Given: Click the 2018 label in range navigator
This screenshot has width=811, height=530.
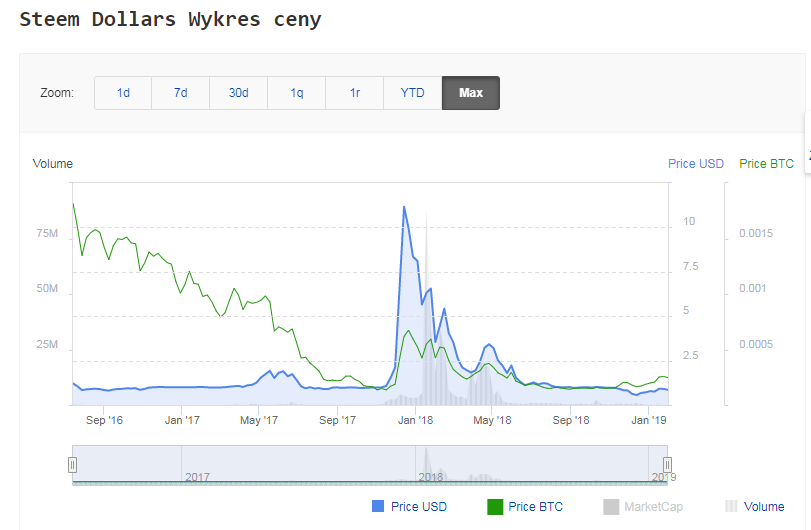Looking at the screenshot, I should pyautogui.click(x=430, y=477).
